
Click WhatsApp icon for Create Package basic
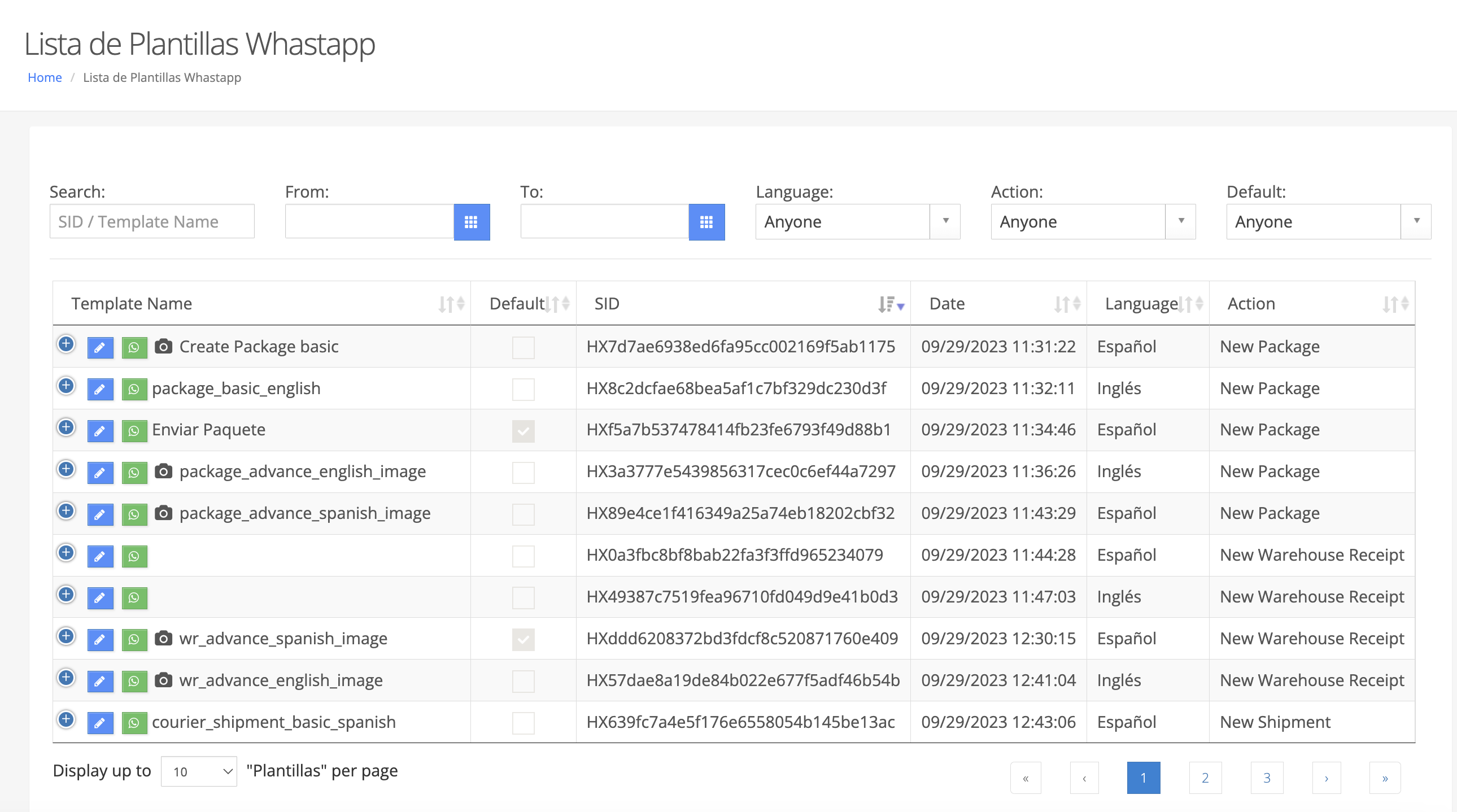click(x=134, y=347)
